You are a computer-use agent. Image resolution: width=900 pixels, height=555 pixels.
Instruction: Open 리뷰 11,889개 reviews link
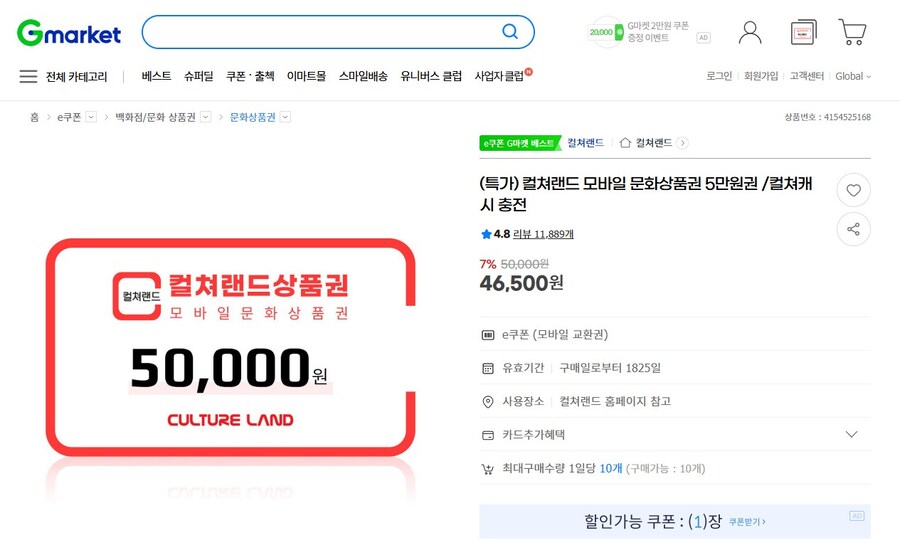point(543,234)
